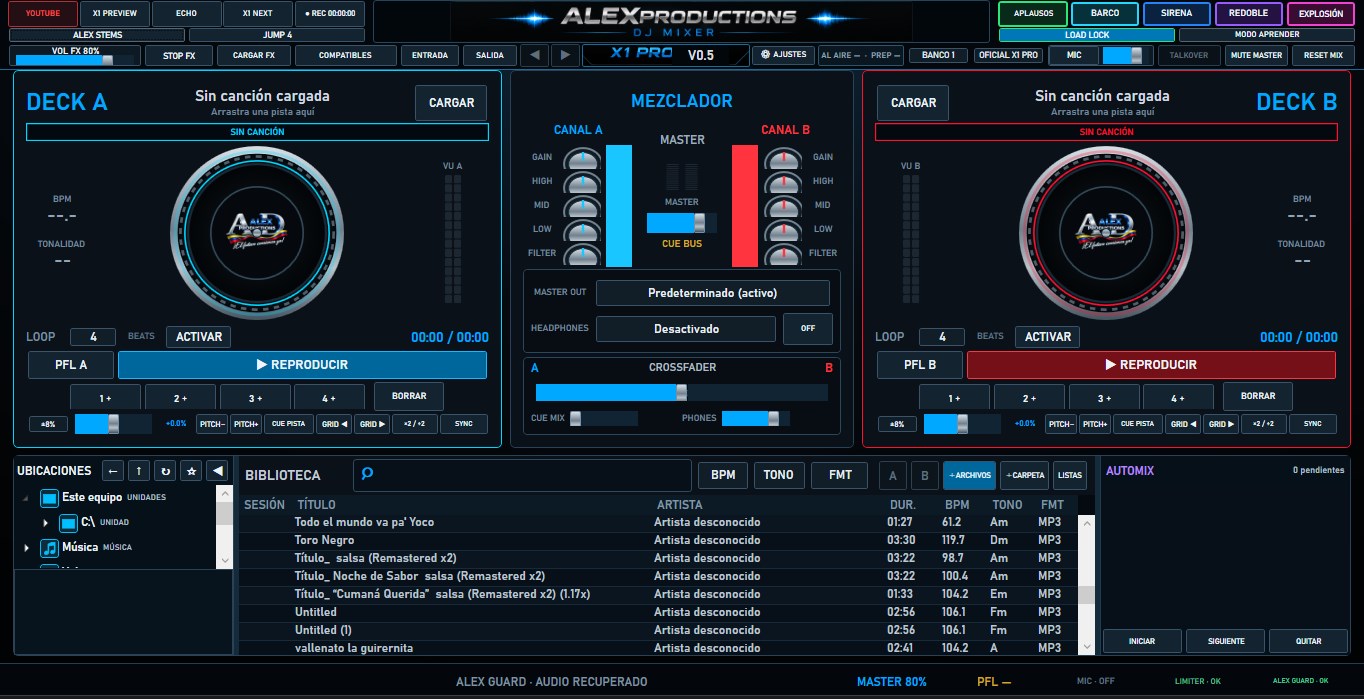Click Canal A FILTER knob

click(x=581, y=256)
